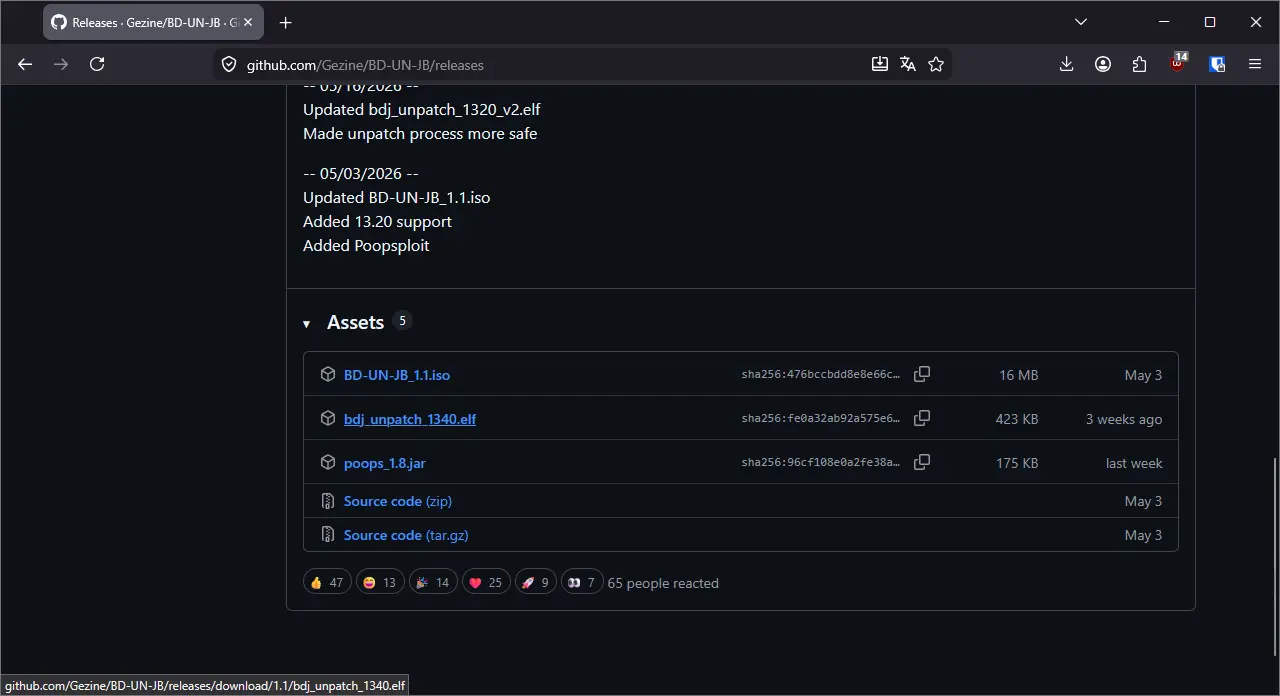Click the package icon beside bdj_unpatch_1340.elf
Image resolution: width=1280 pixels, height=696 pixels.
[328, 418]
